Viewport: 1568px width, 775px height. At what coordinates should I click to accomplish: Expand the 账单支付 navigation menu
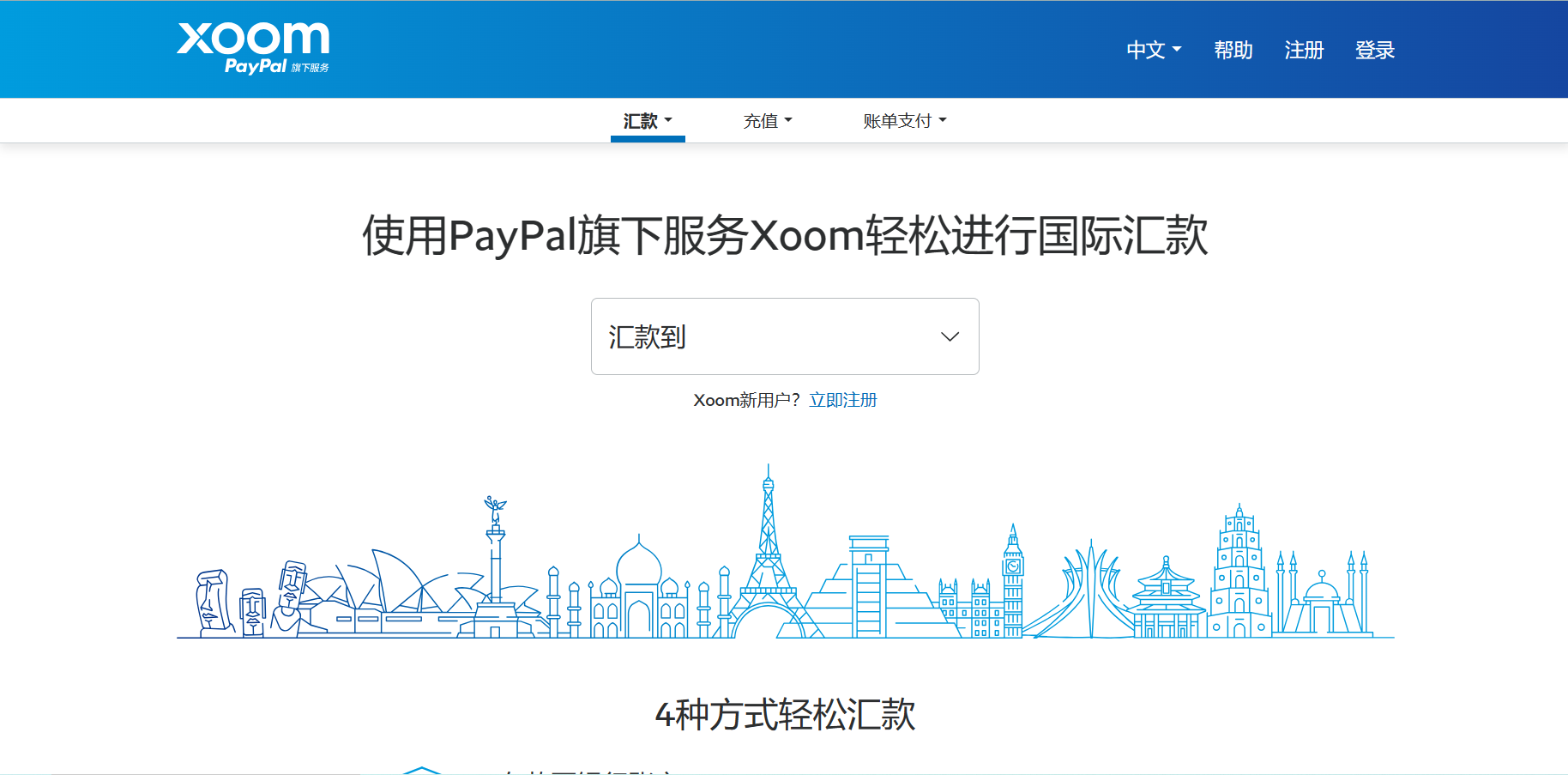(x=905, y=121)
